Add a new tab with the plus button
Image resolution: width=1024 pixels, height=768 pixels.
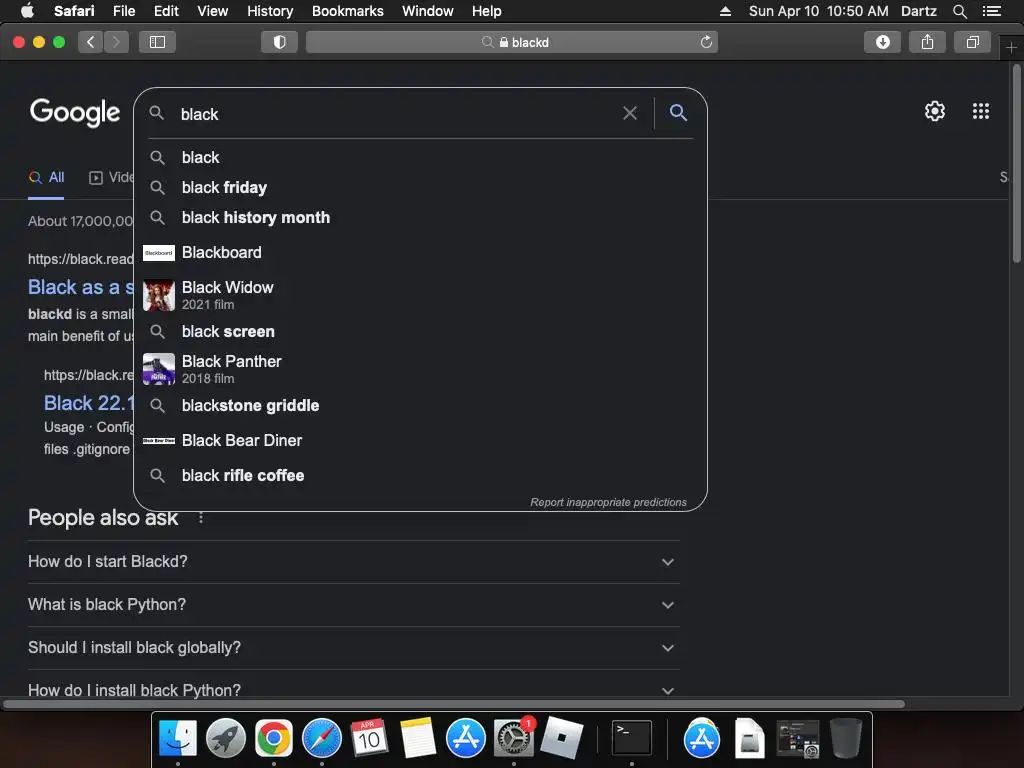(1011, 48)
